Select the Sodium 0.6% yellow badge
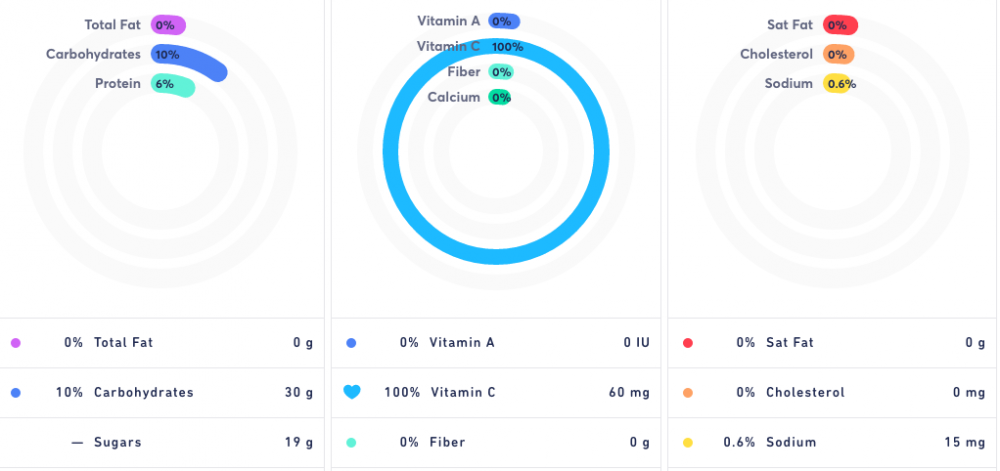 [839, 84]
